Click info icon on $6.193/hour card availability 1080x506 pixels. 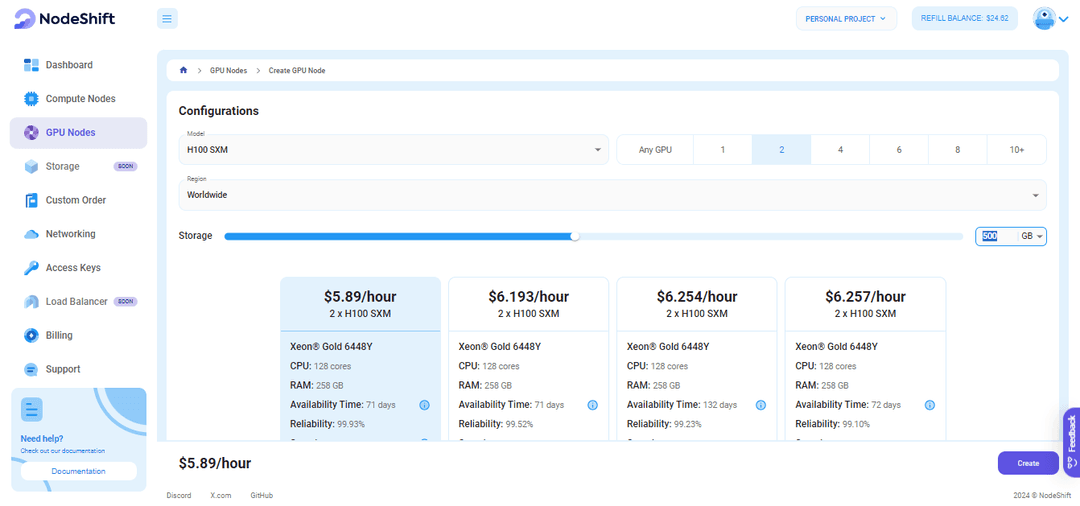pos(592,405)
